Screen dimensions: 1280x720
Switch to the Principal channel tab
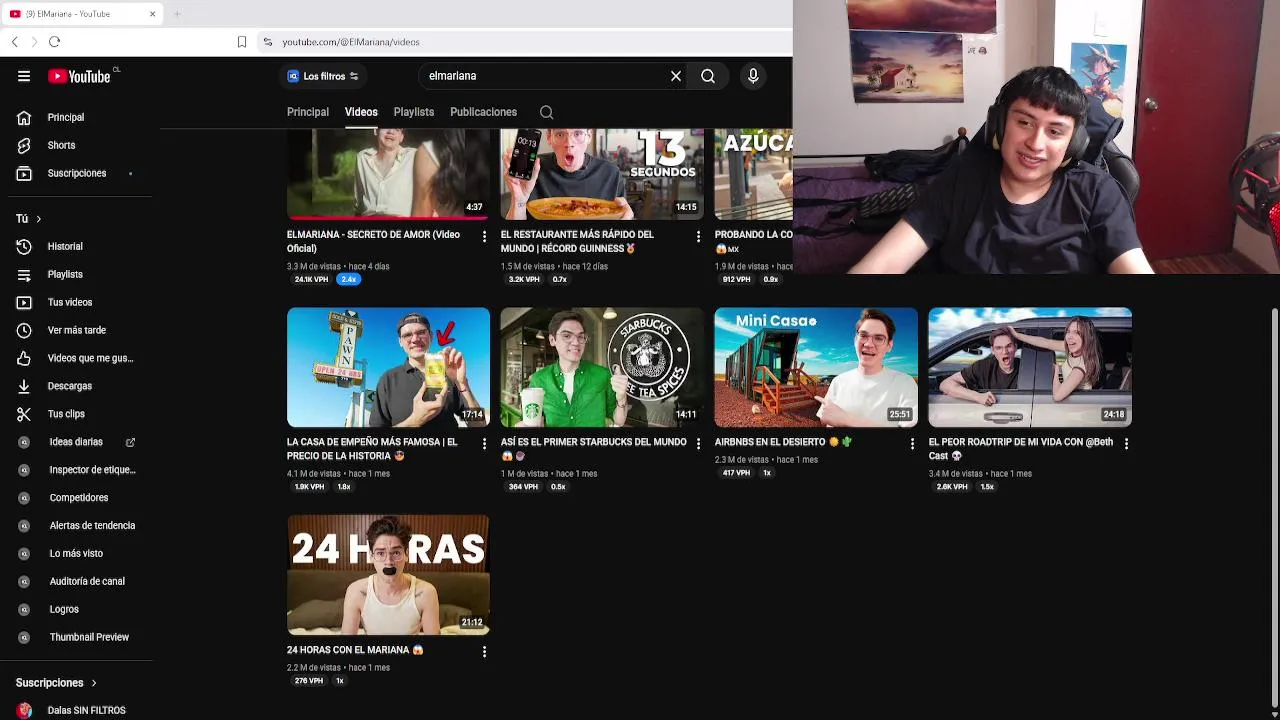coord(308,112)
